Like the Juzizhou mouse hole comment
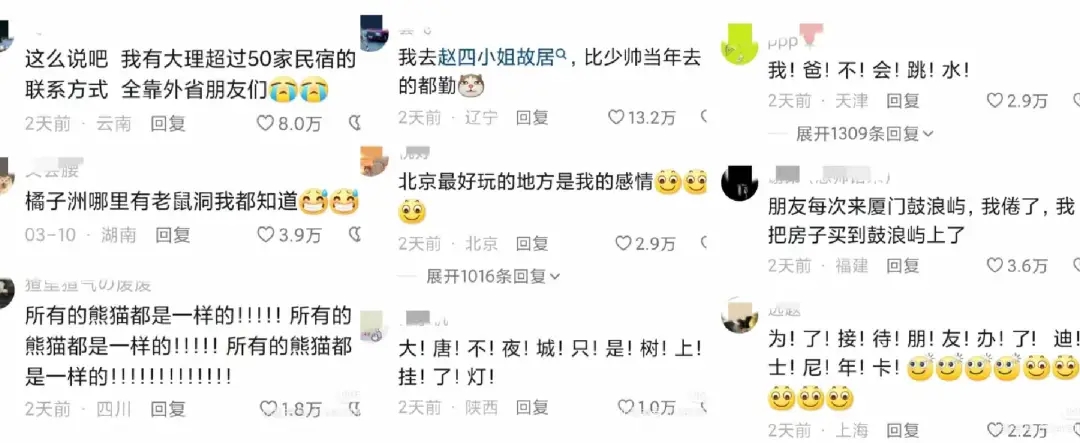Screen dimensions: 1080x443 point(266,235)
